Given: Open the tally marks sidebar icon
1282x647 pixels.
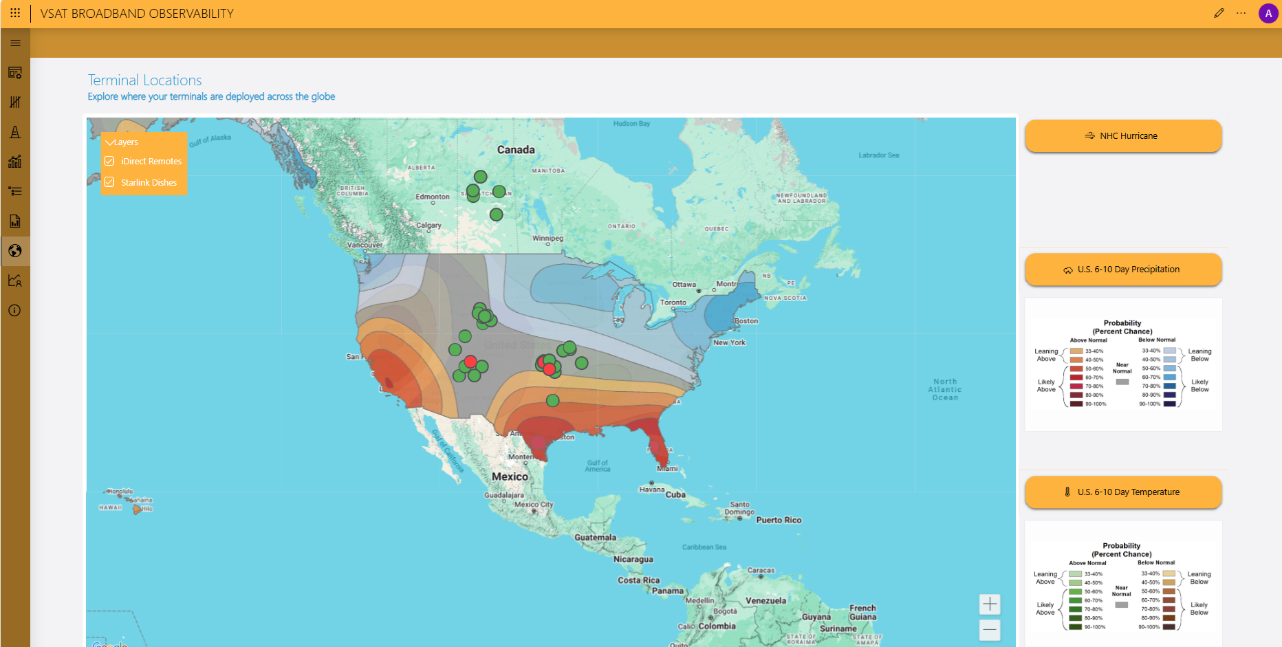Looking at the screenshot, I should tap(15, 102).
